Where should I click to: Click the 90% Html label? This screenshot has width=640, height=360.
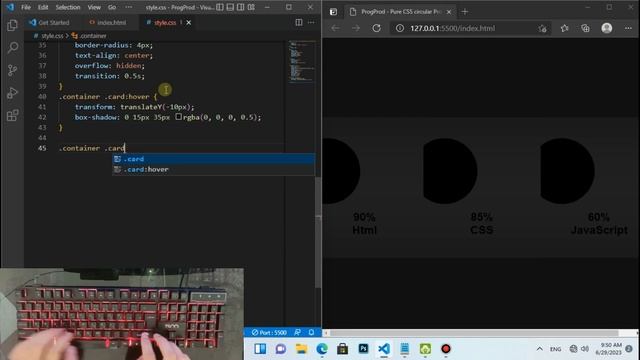pyautogui.click(x=364, y=223)
